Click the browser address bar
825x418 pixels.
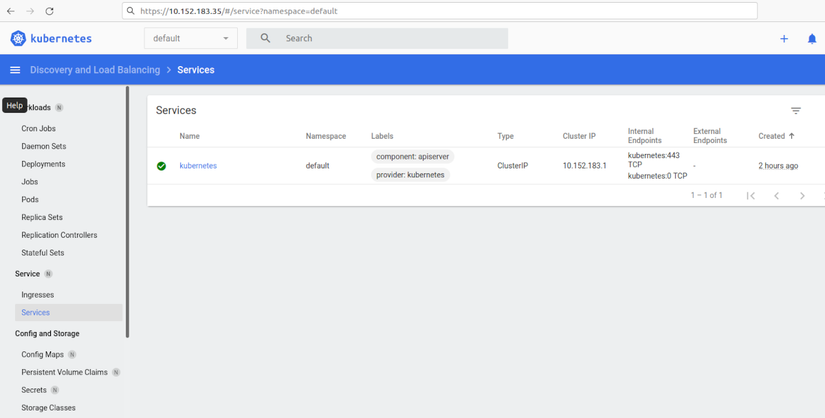[440, 11]
